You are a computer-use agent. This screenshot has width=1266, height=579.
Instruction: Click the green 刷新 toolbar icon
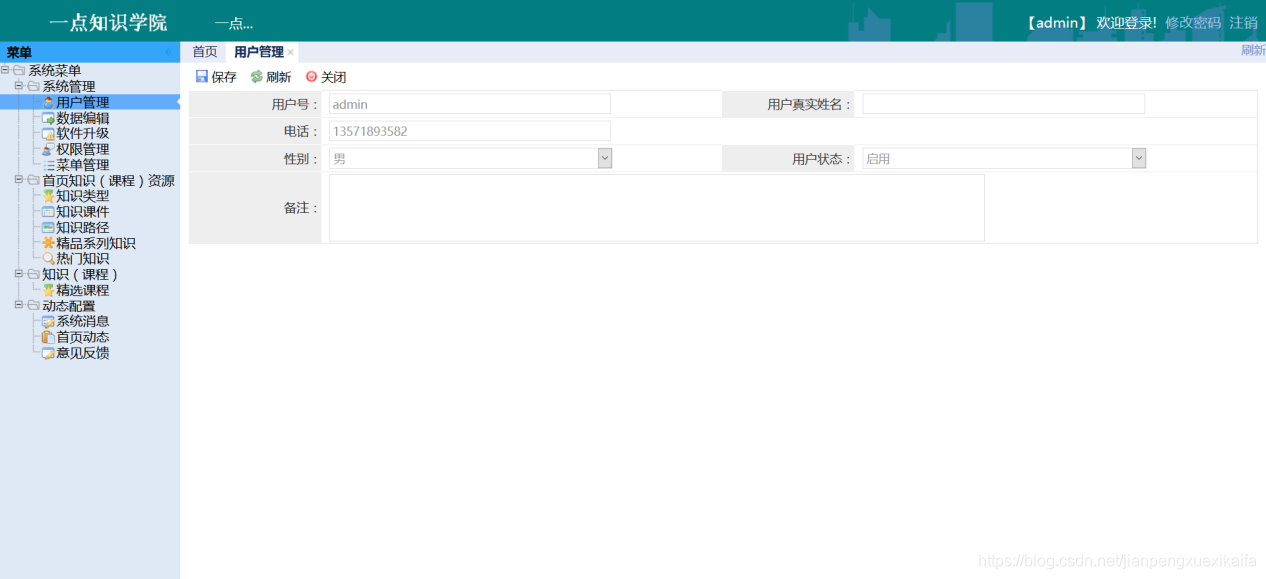click(257, 76)
